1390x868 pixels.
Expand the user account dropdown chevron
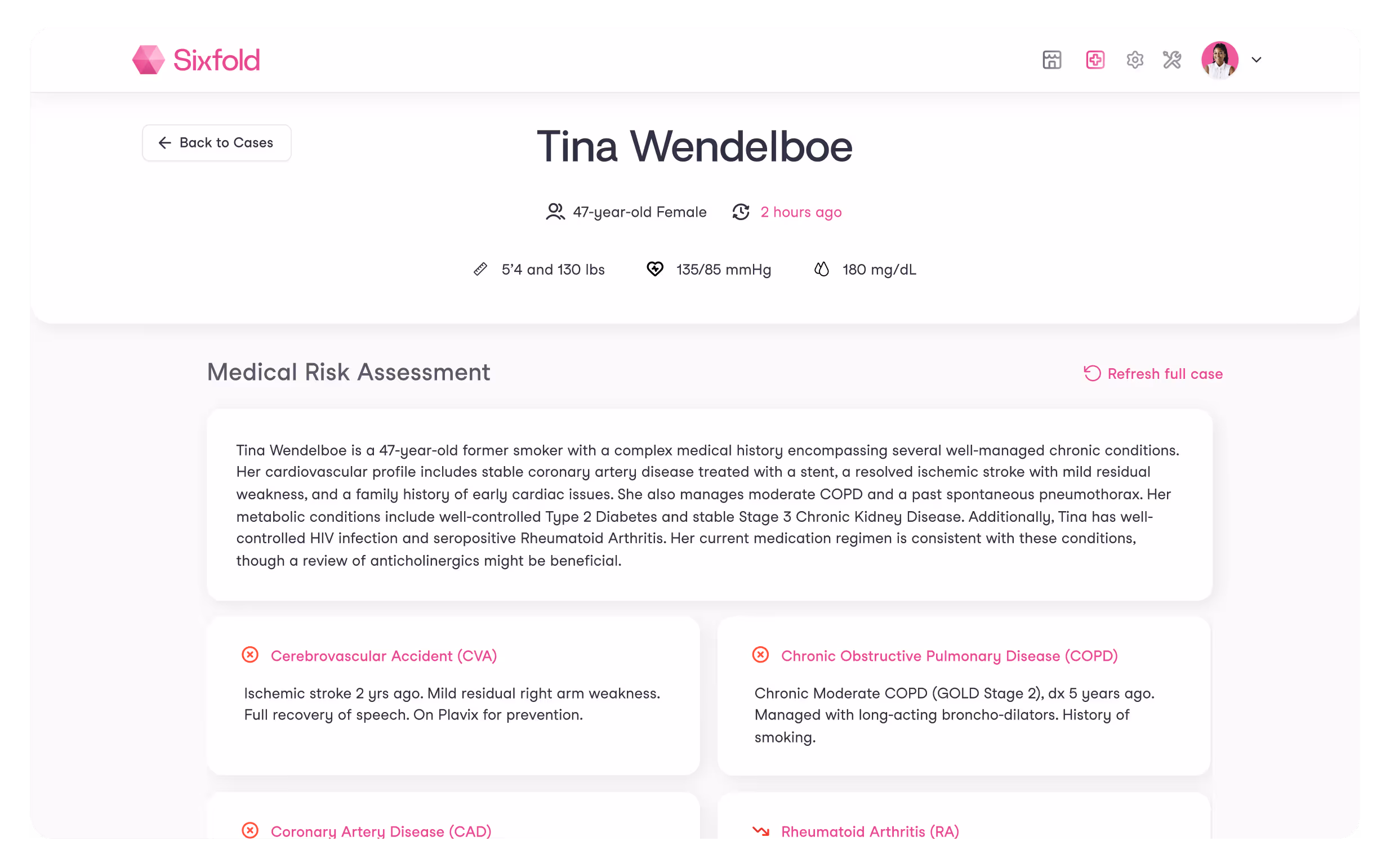click(1256, 60)
